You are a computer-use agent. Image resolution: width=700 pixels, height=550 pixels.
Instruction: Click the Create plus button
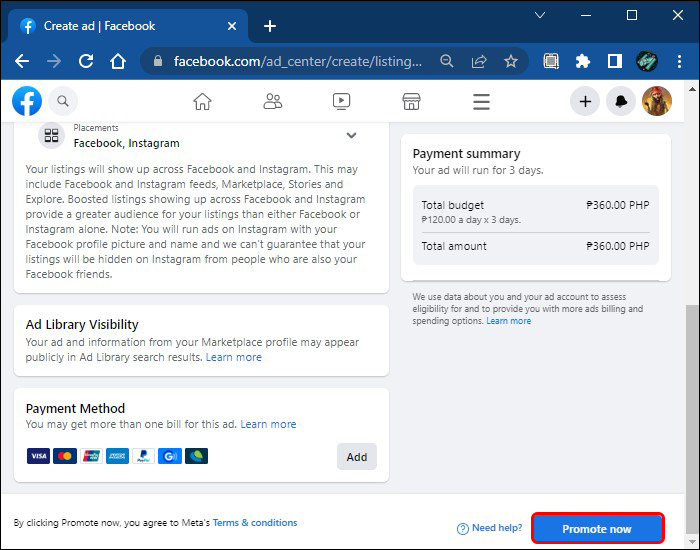click(x=585, y=101)
